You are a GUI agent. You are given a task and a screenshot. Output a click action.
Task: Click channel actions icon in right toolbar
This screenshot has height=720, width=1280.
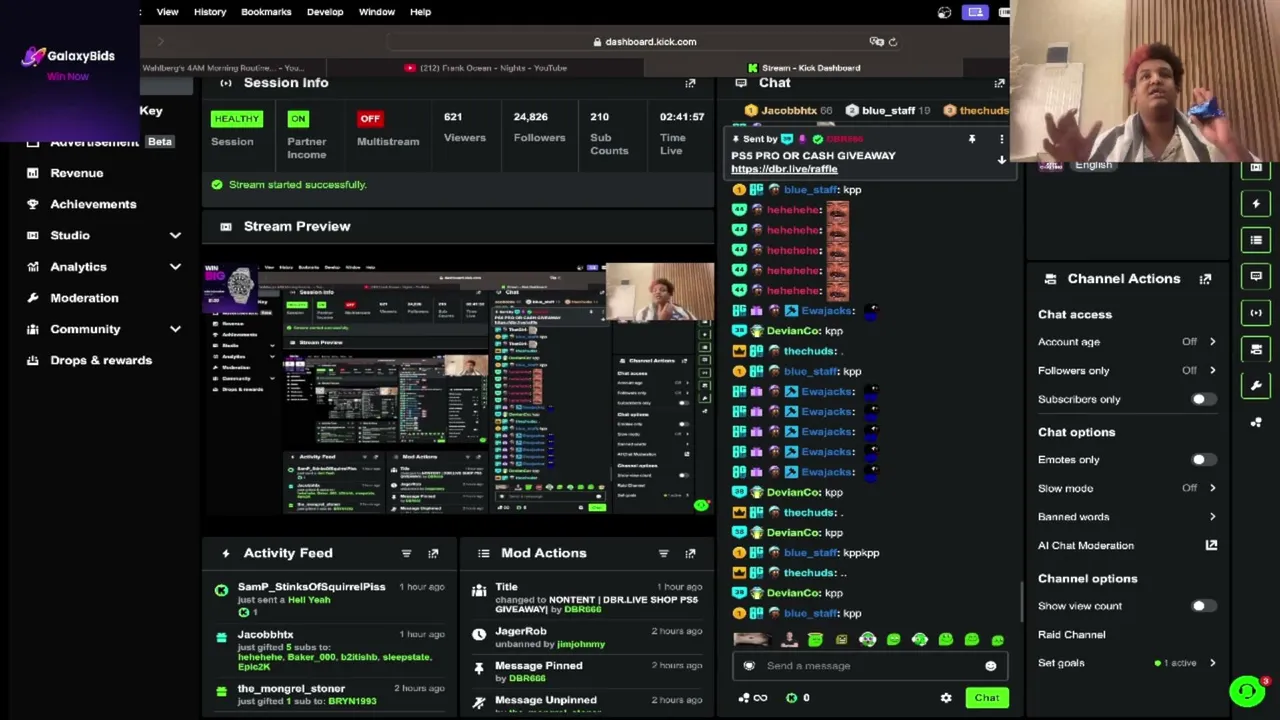[1256, 349]
